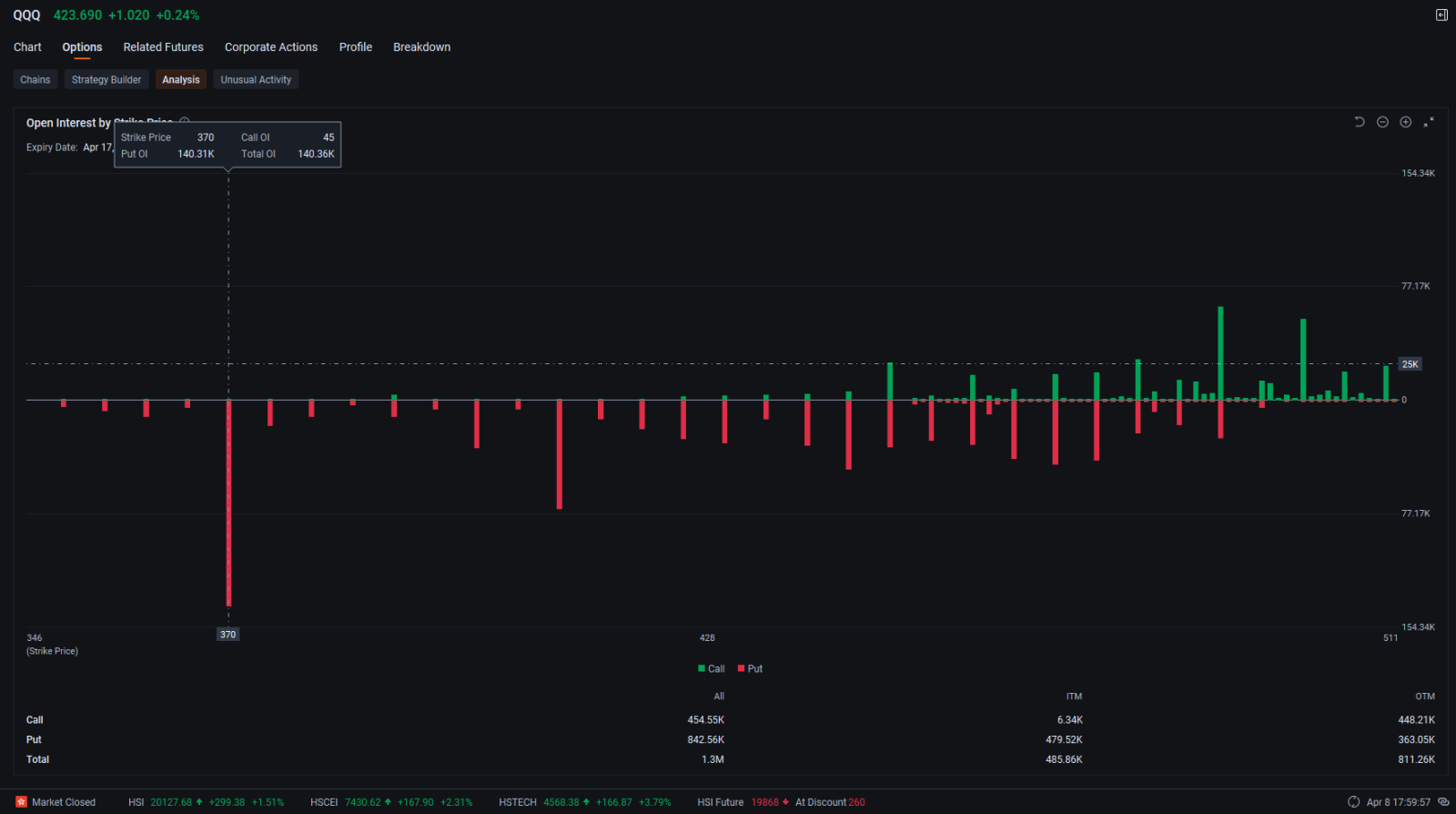
Task: Click the 370 strike label on x-axis
Action: pyautogui.click(x=227, y=635)
